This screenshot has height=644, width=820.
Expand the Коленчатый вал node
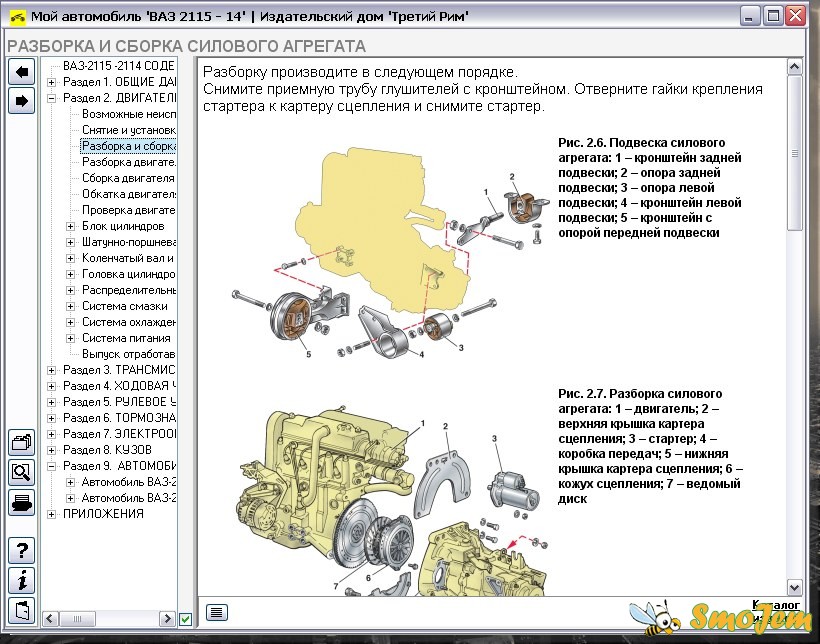[70, 258]
